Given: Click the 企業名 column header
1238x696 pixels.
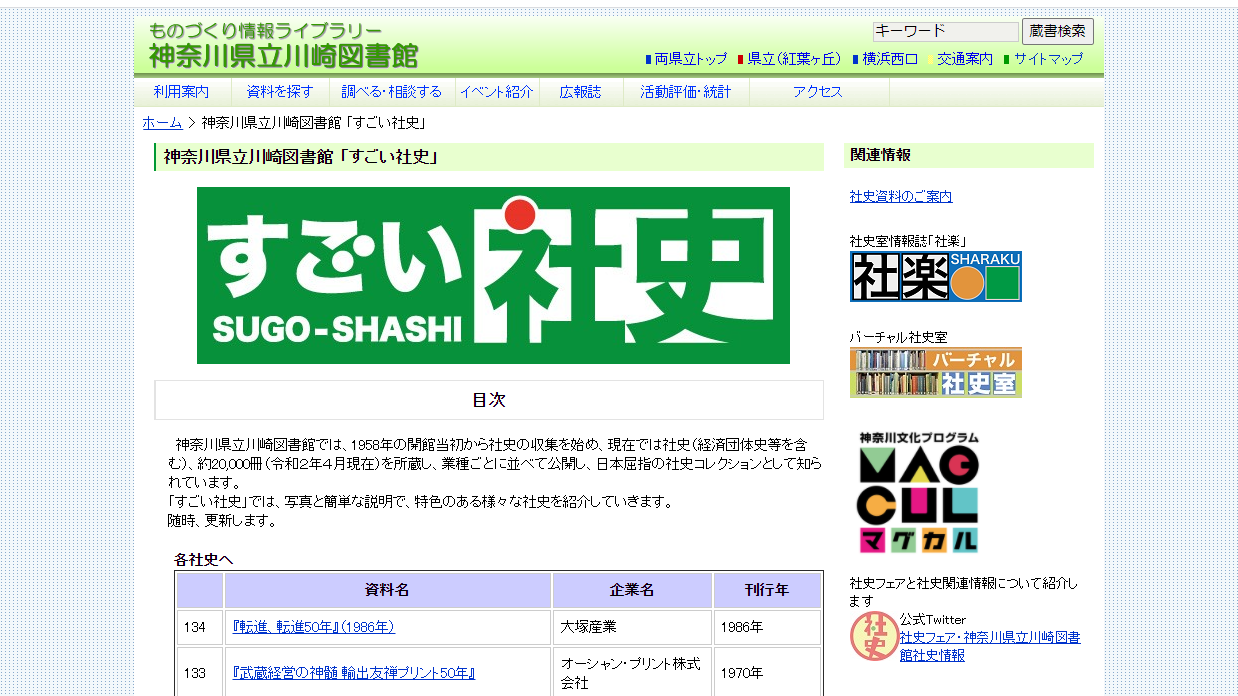Looking at the screenshot, I should (632, 590).
